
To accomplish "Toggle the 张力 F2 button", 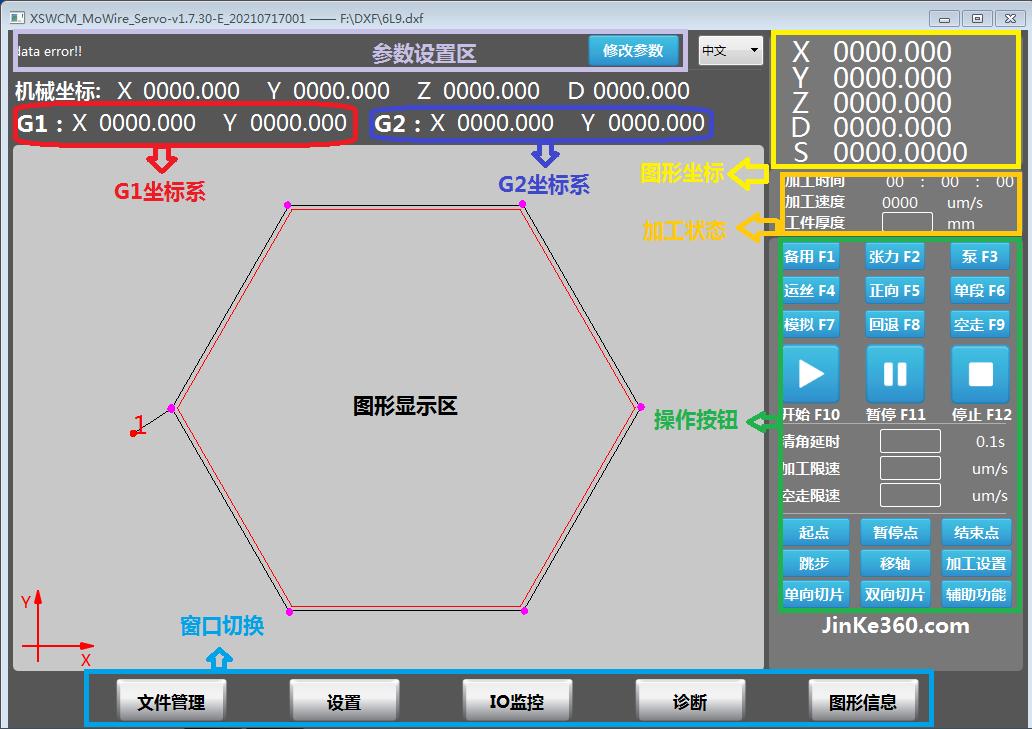I will (x=895, y=257).
